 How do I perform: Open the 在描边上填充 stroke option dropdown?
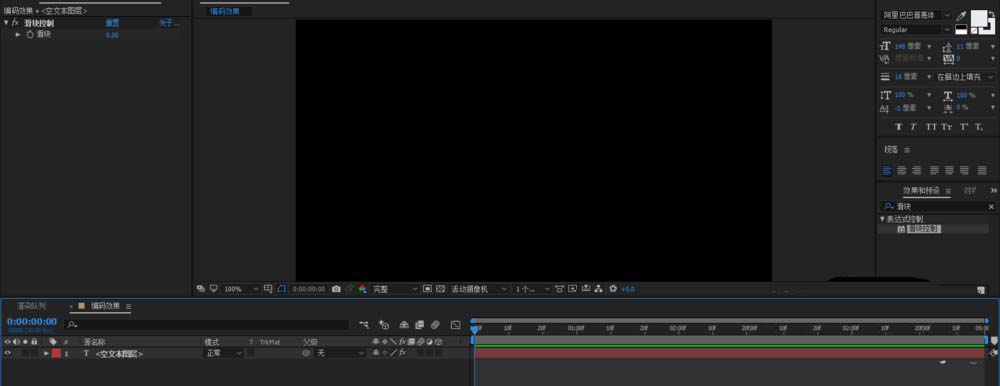pyautogui.click(x=965, y=77)
